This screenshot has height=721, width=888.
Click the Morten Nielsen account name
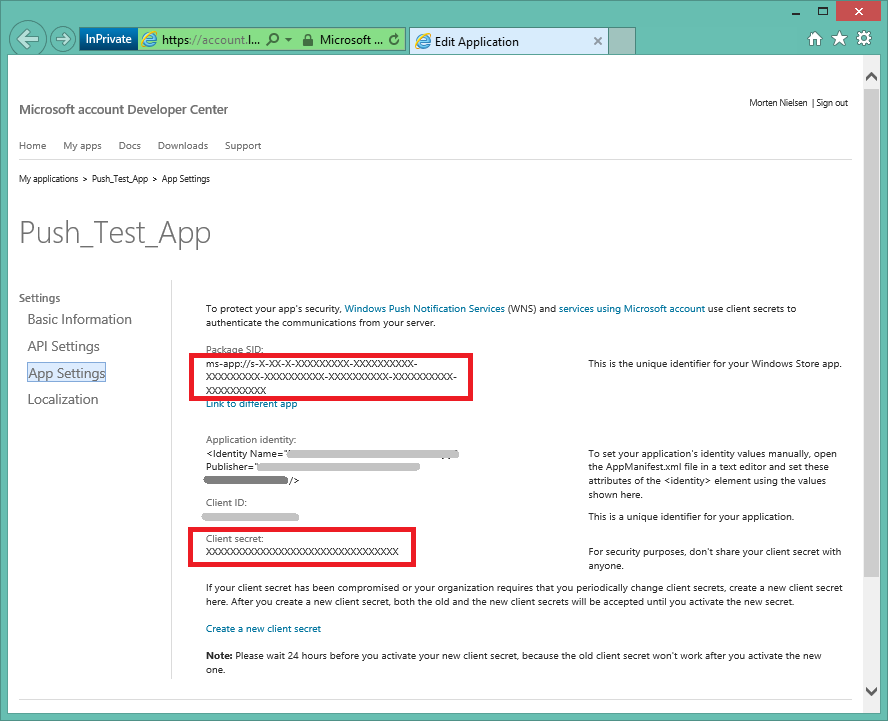[778, 103]
